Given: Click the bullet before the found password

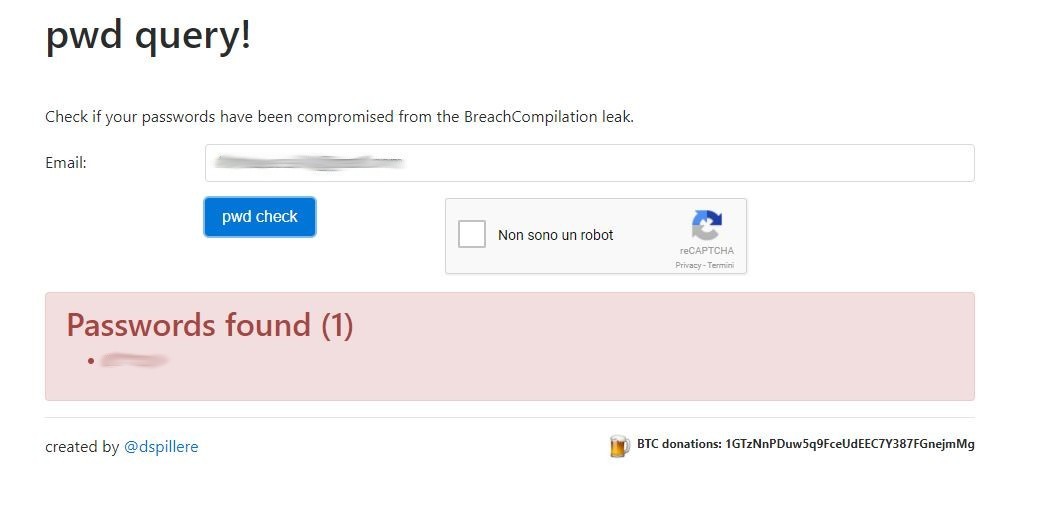Looking at the screenshot, I should [x=91, y=361].
